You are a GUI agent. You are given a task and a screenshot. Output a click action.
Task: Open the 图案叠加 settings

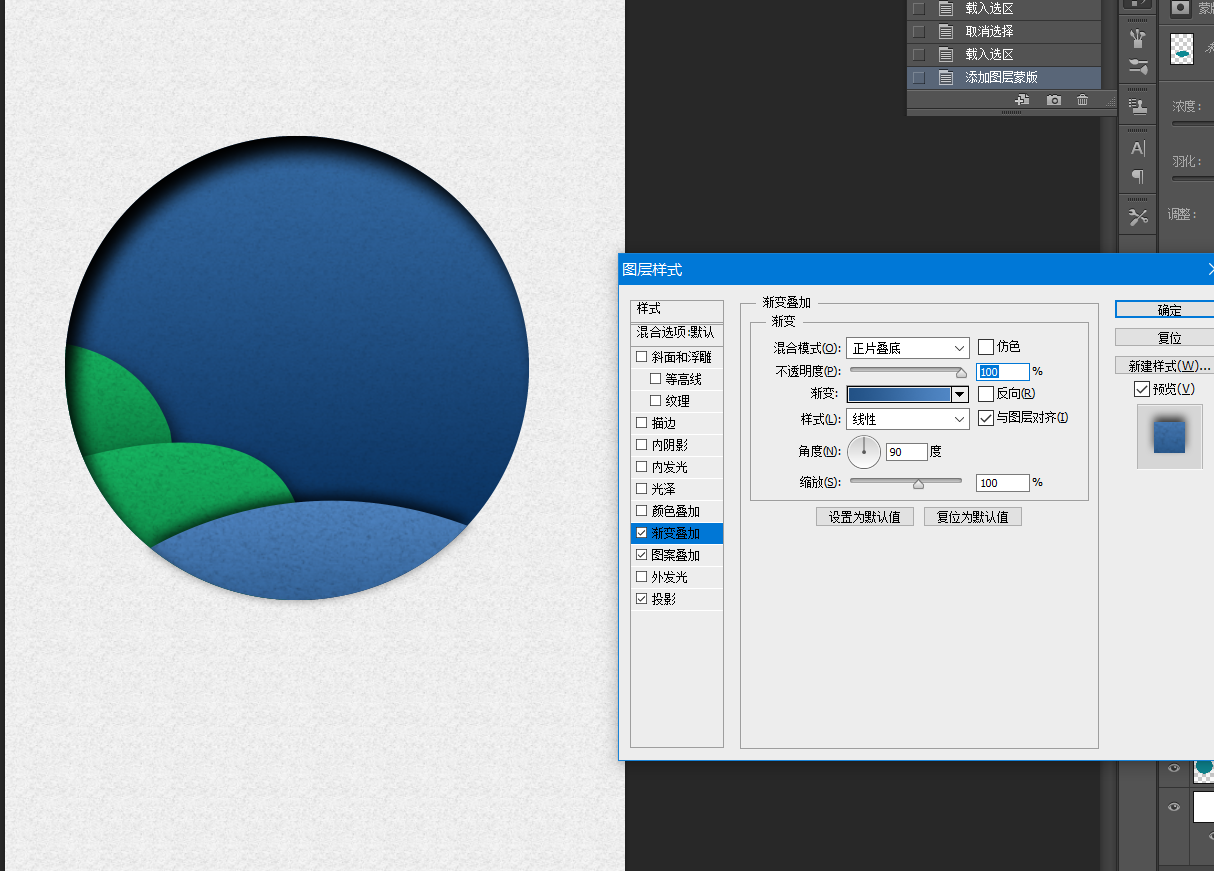tap(677, 555)
